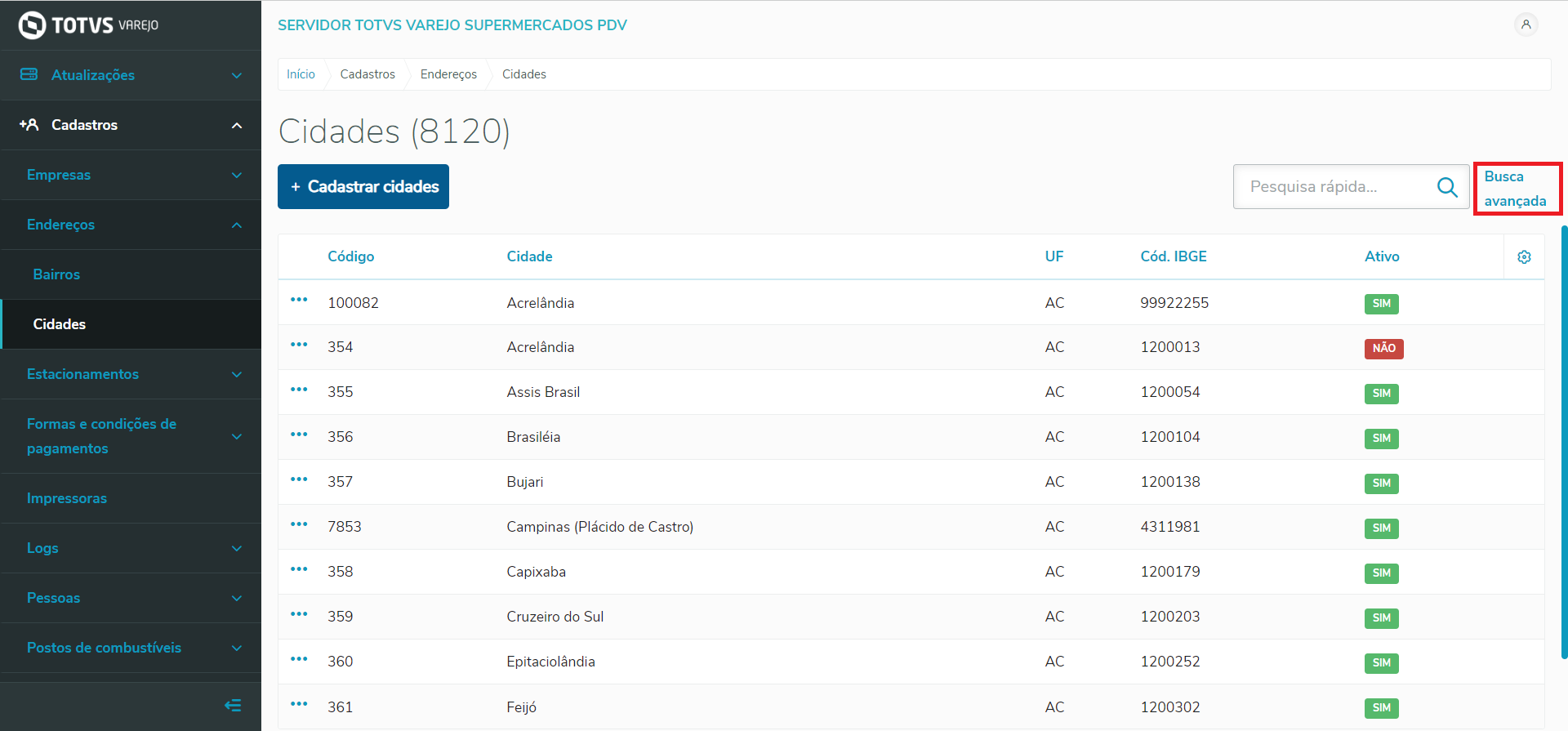Open row actions for Cruzeiro do Sul
The width and height of the screenshot is (1568, 731).
coord(299,614)
